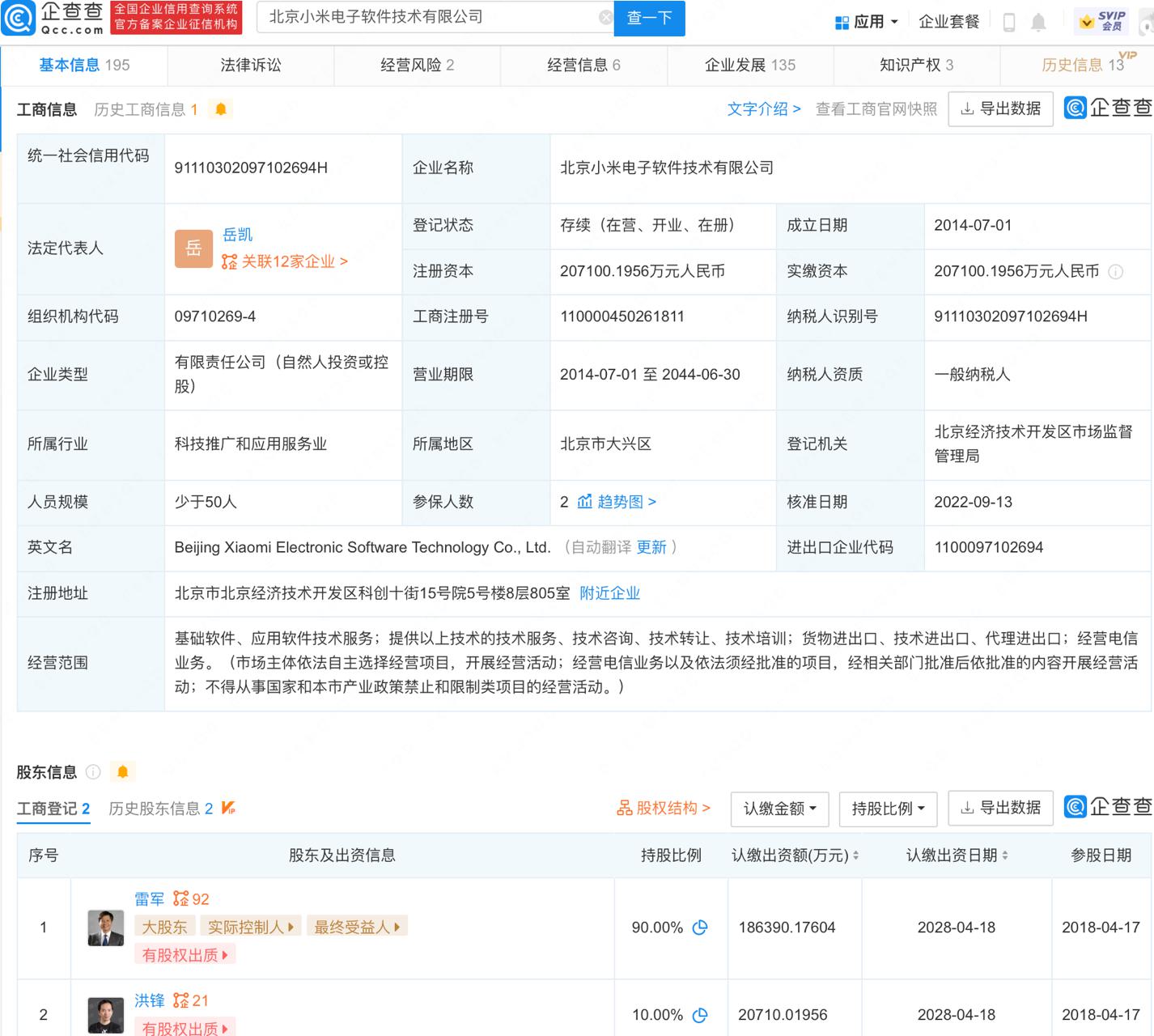Viewport: 1154px width, 1036px height.
Task: Click info icon next to 实缴资本 value
Action: 1115,272
